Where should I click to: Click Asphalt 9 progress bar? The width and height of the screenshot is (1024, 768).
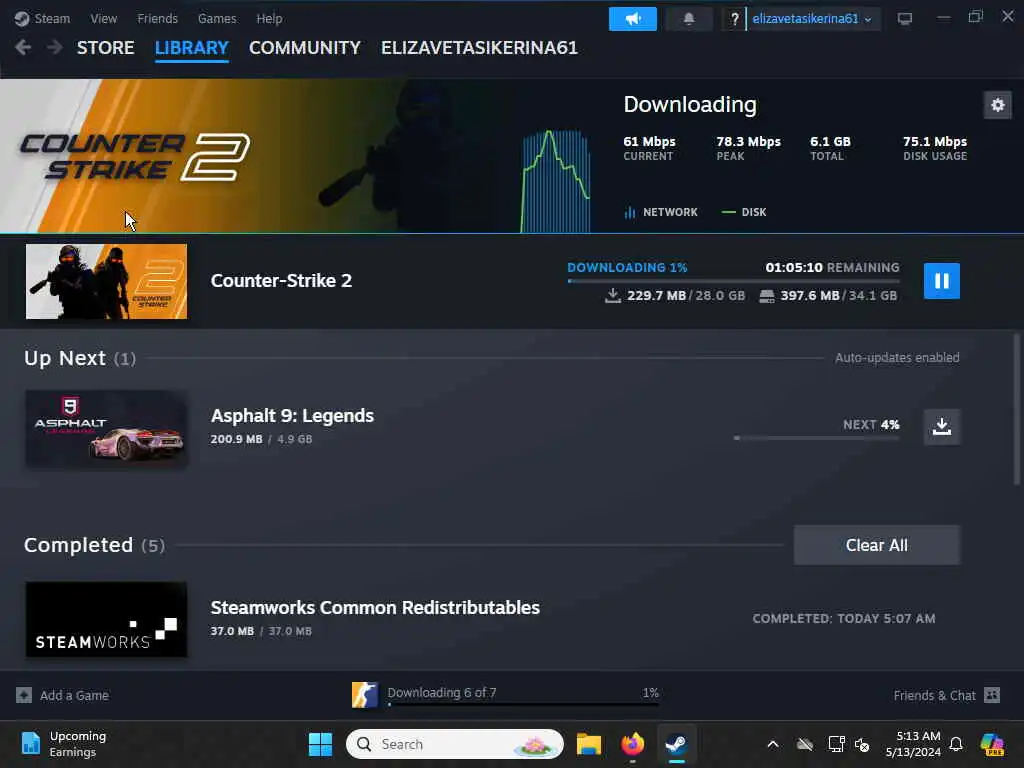click(816, 438)
